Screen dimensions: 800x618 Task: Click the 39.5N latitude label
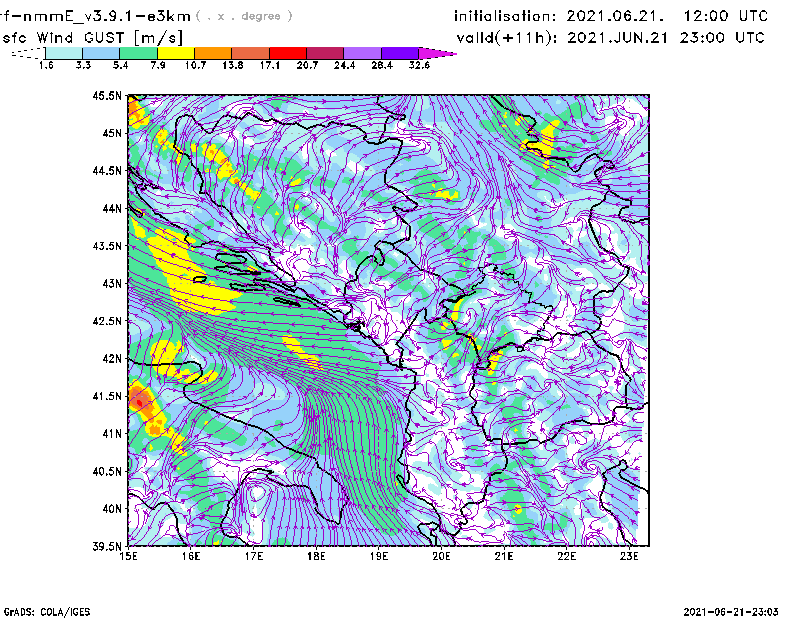(107, 547)
